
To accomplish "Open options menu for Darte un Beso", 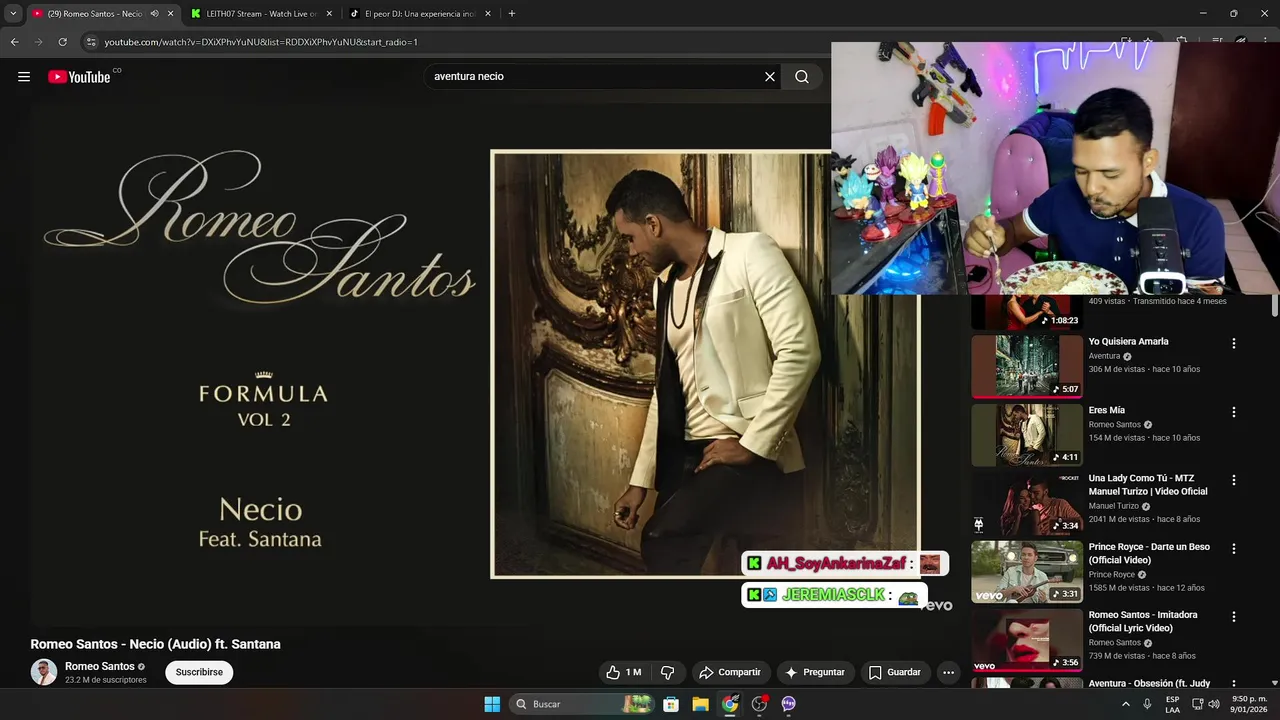I will [1233, 549].
